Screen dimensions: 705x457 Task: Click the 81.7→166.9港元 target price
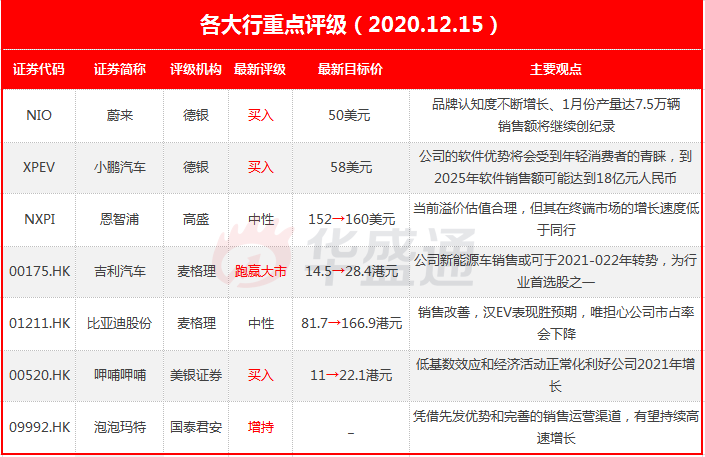click(x=351, y=323)
